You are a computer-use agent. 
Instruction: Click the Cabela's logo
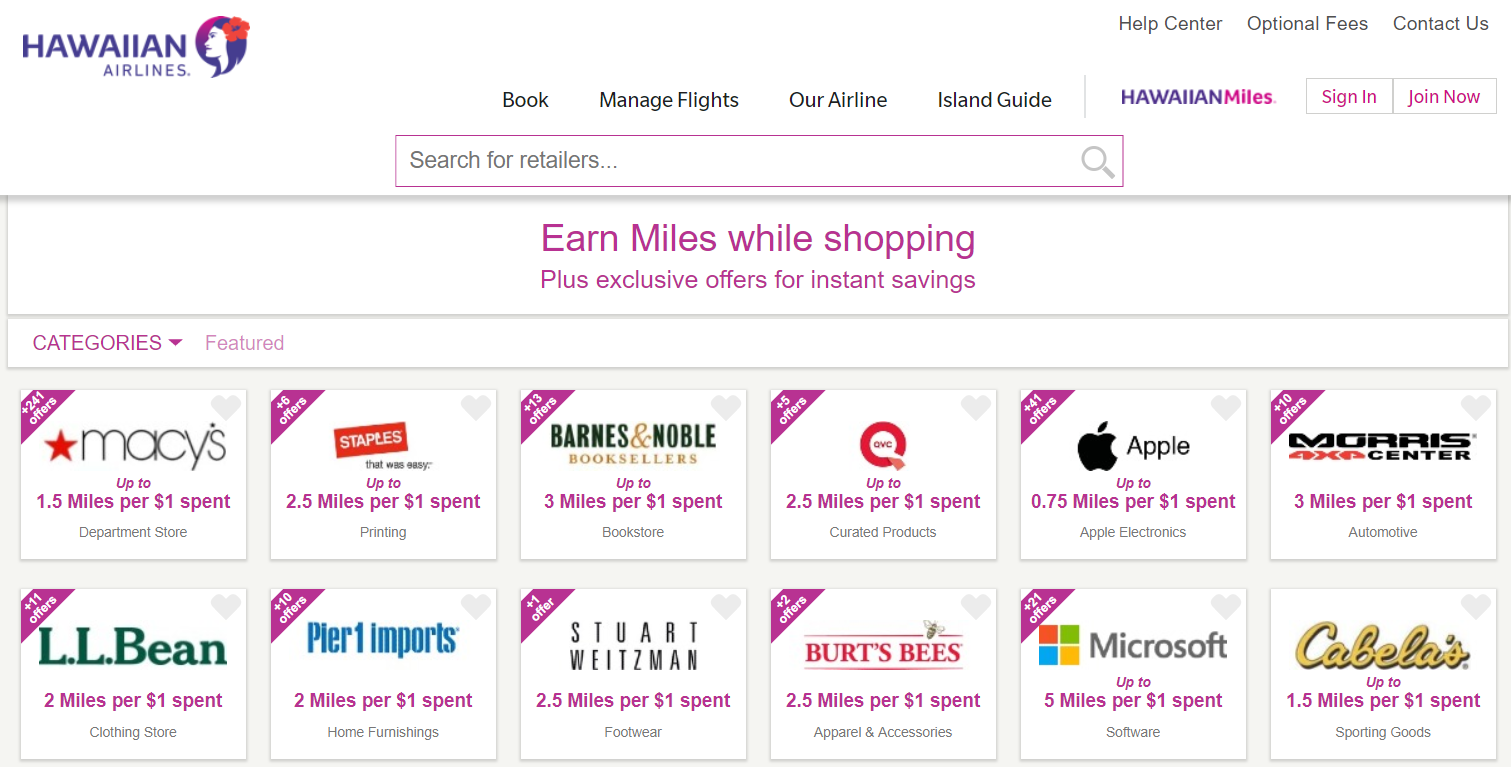pos(1383,645)
